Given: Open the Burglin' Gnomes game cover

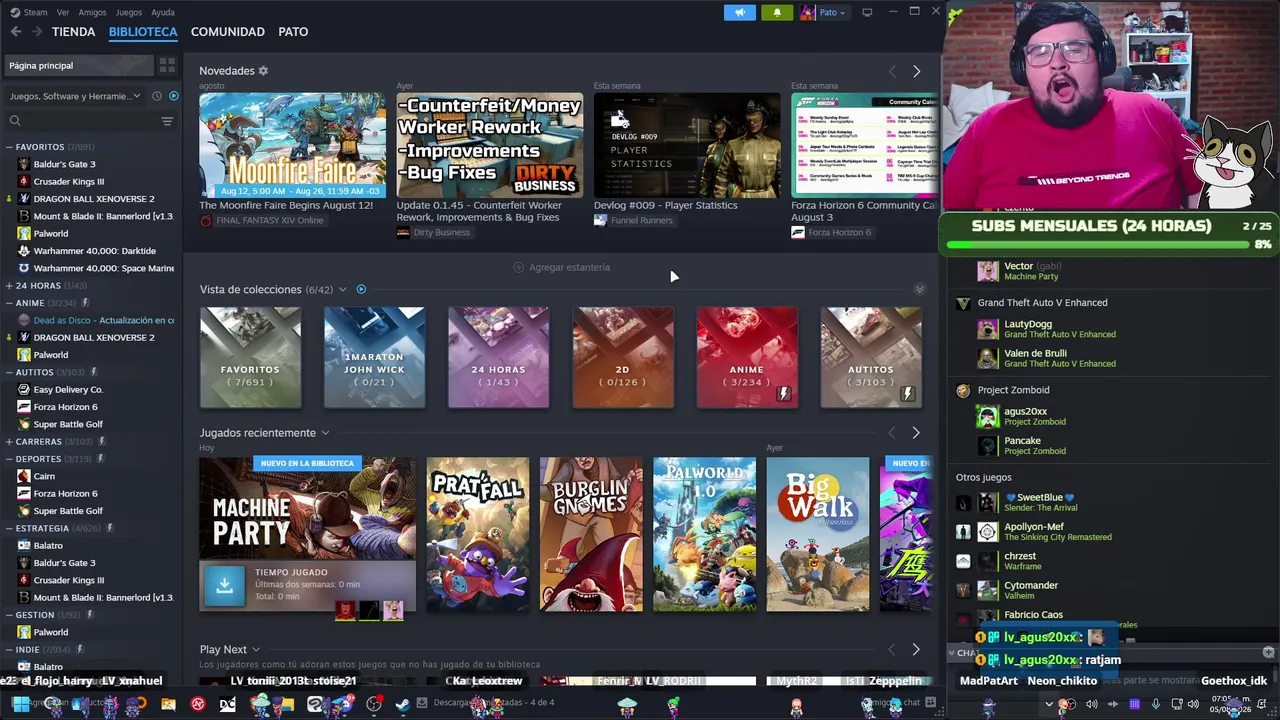Looking at the screenshot, I should 592,534.
